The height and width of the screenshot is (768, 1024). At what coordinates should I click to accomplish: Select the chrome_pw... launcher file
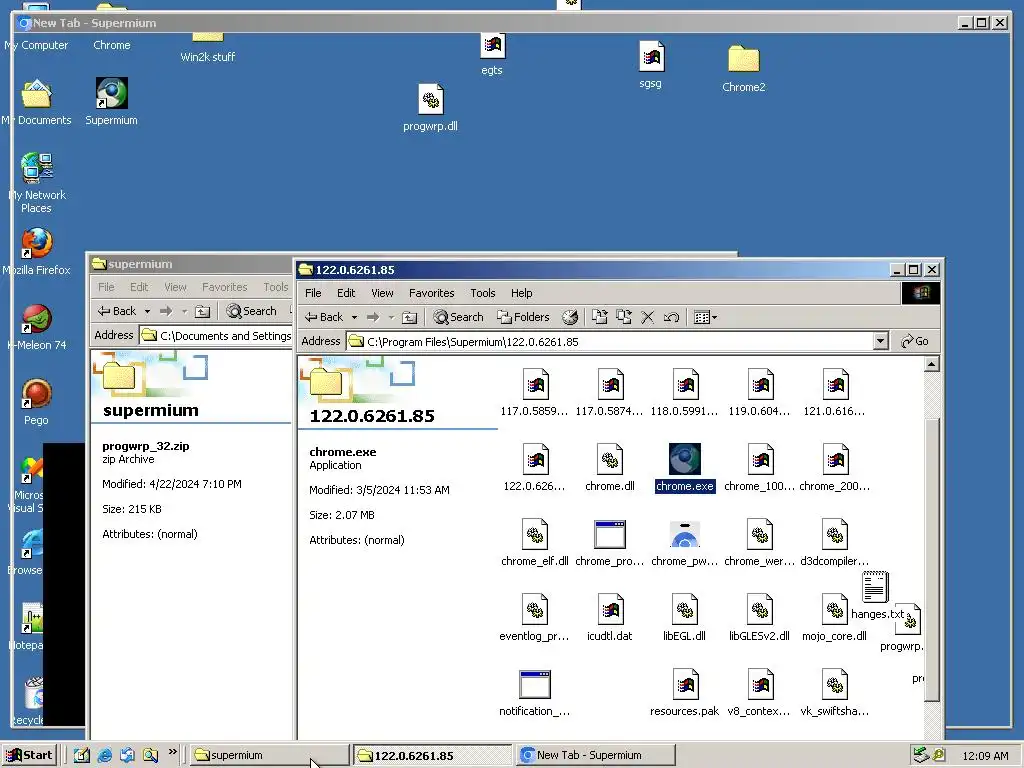click(x=684, y=543)
